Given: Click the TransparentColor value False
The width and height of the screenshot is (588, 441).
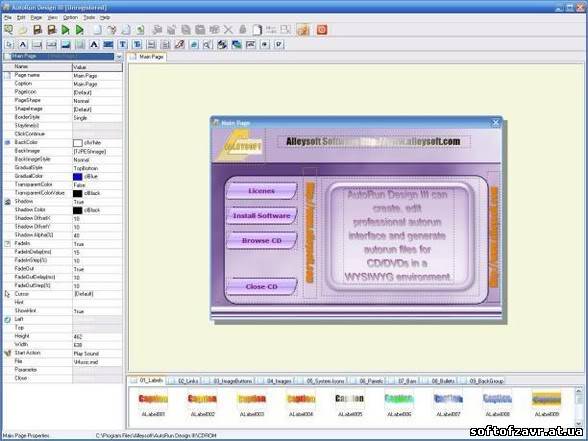Looking at the screenshot, I should coord(97,185).
